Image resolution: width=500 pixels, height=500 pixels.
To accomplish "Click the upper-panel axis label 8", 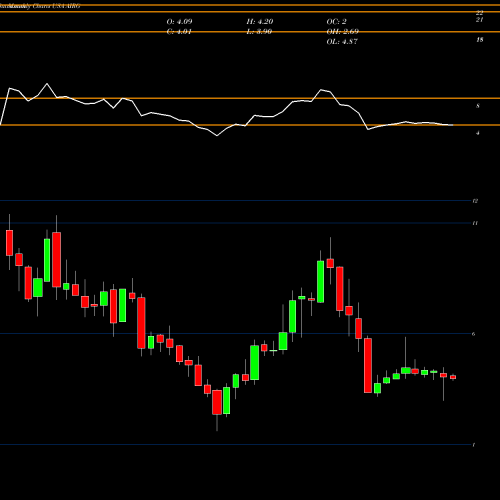I will (478, 106).
